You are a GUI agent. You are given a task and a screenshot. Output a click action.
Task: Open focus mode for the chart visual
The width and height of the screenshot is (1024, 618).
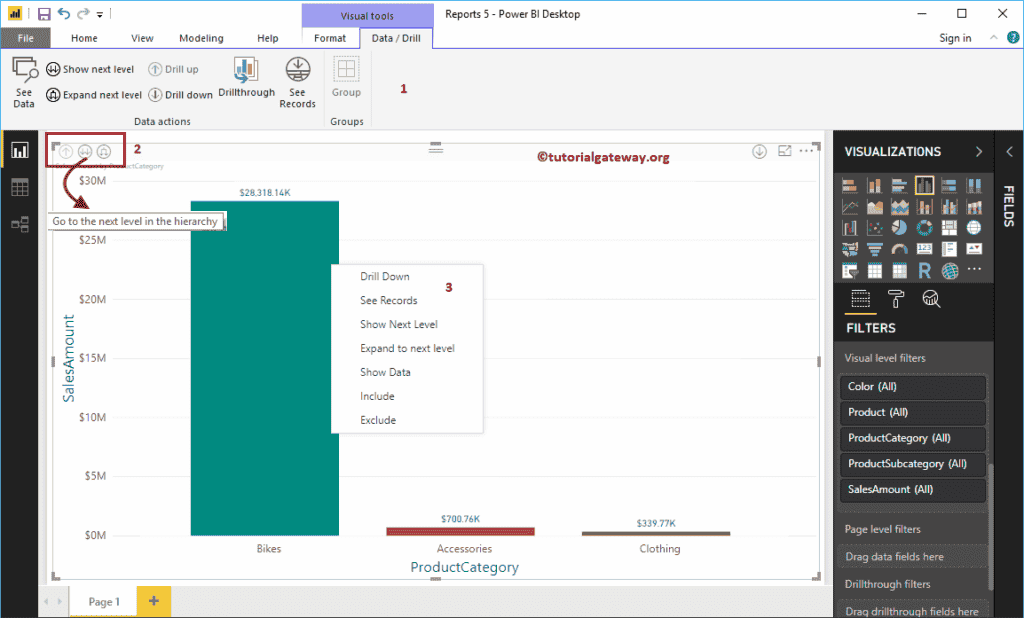click(784, 151)
